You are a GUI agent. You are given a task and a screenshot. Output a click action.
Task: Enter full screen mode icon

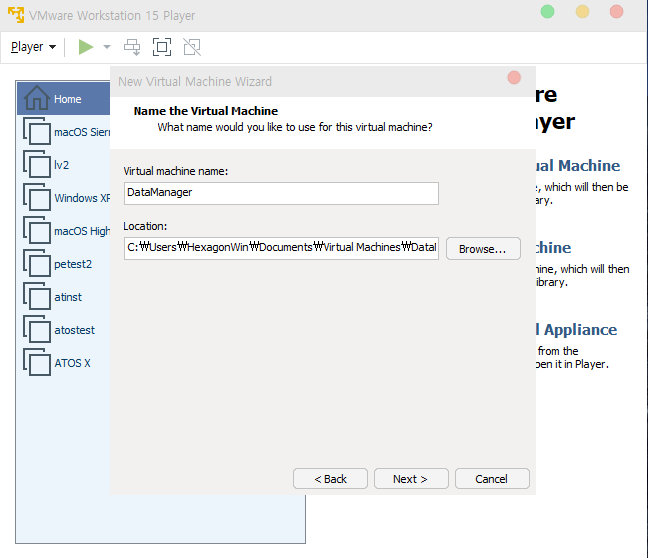(162, 47)
